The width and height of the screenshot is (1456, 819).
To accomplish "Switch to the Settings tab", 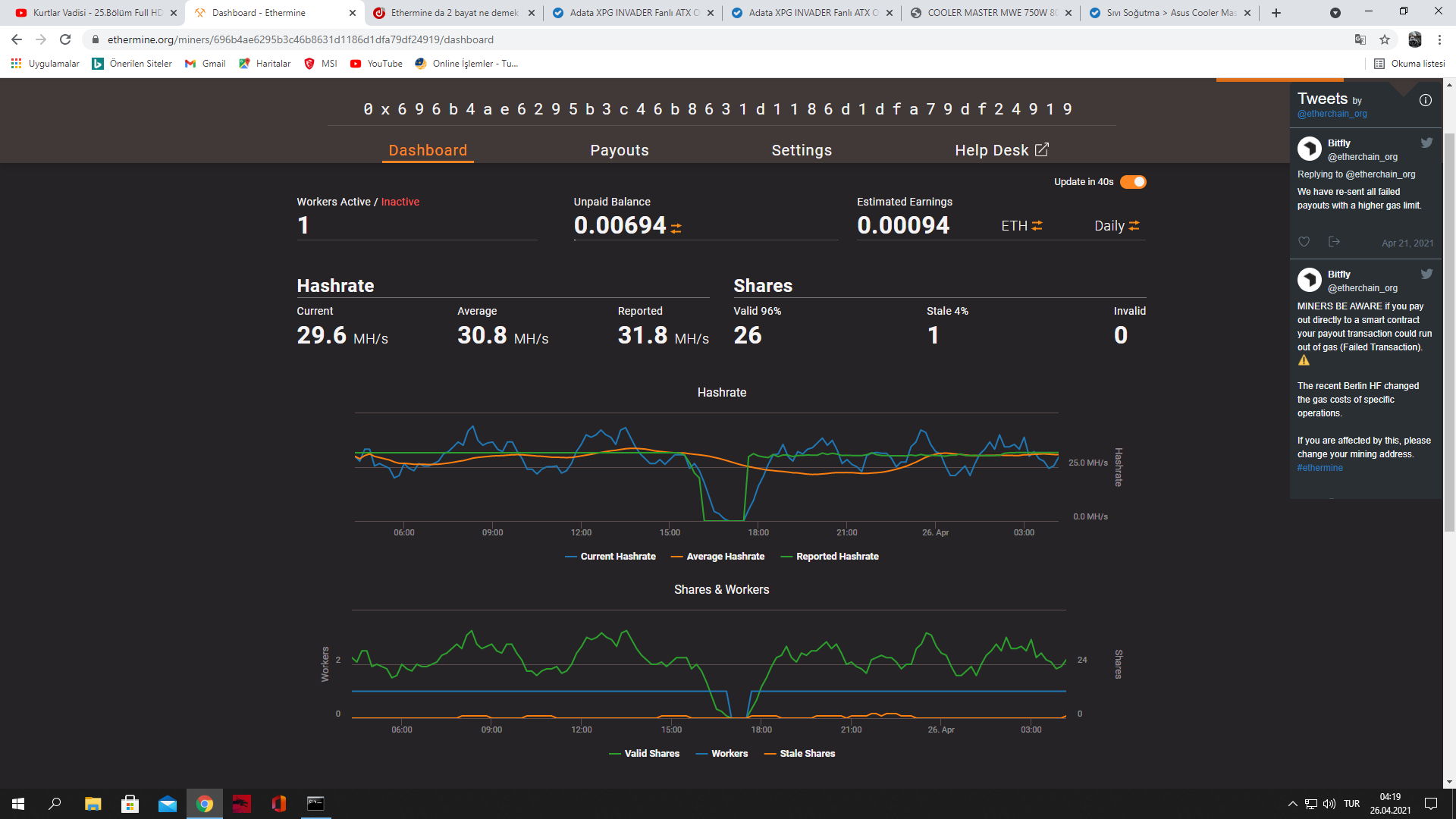I will tap(802, 150).
